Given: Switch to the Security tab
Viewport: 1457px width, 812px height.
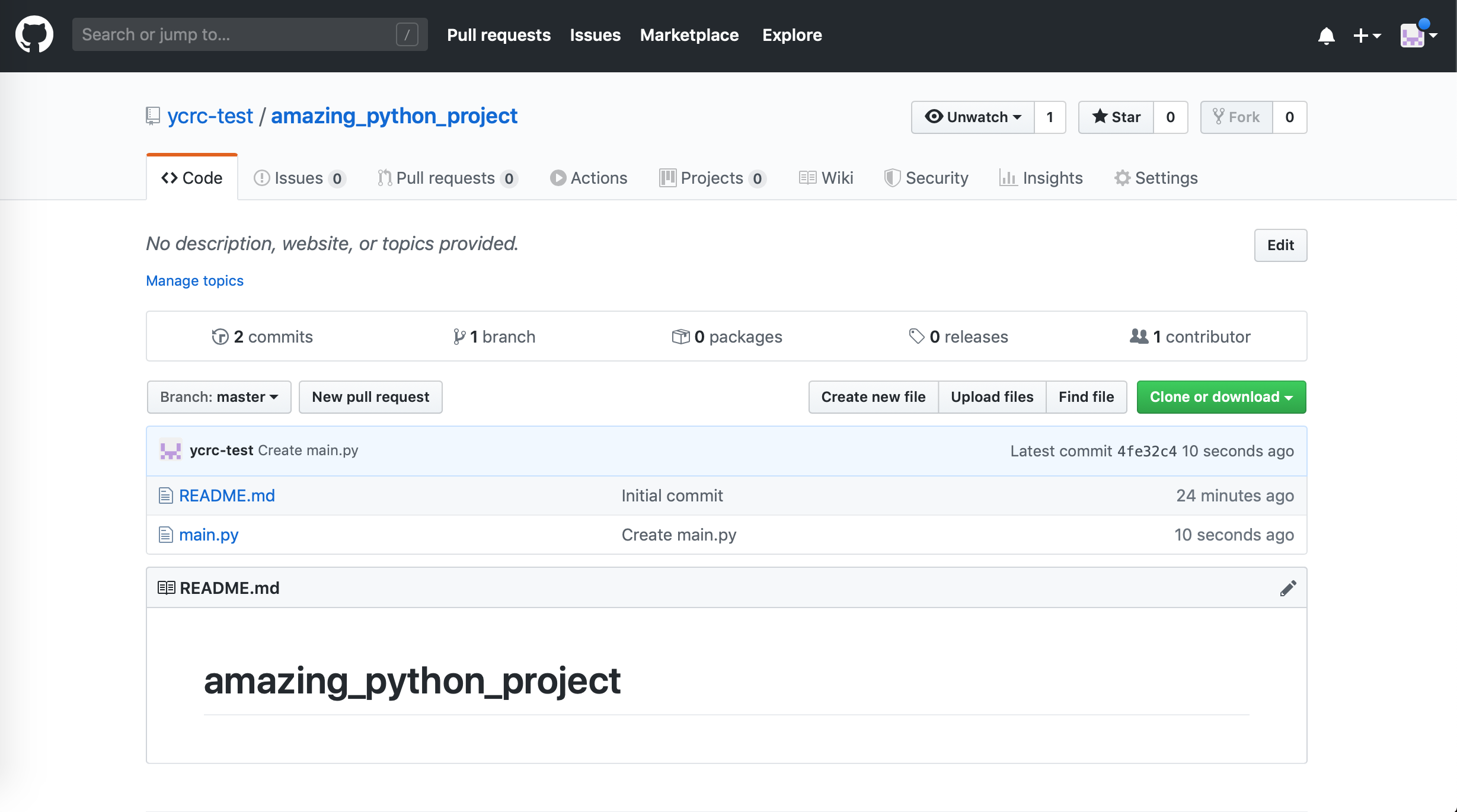Looking at the screenshot, I should click(926, 178).
